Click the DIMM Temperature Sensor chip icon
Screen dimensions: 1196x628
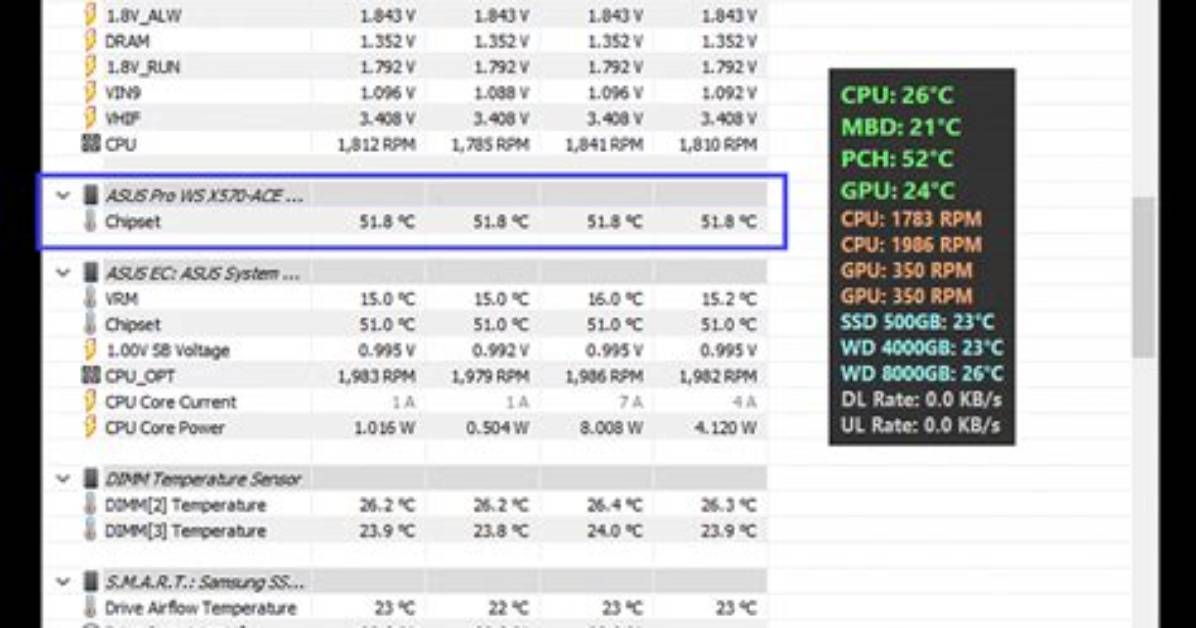[x=91, y=478]
